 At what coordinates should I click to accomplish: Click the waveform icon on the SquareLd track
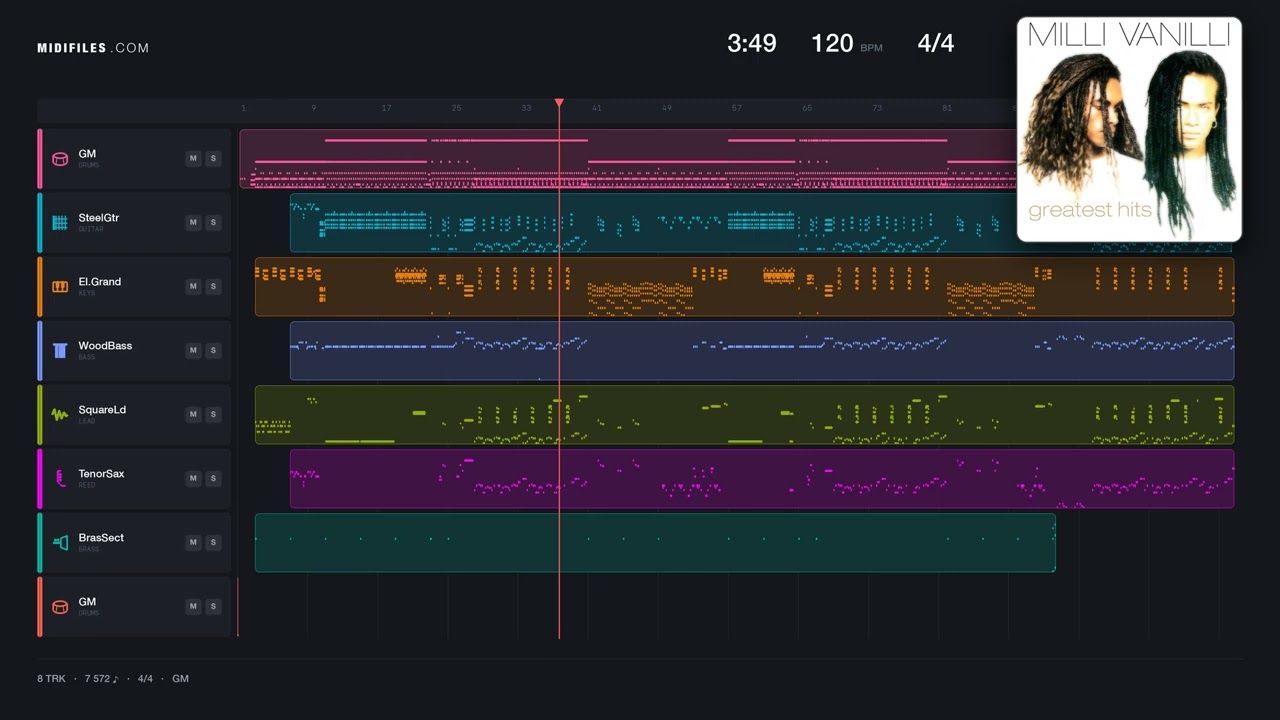coord(60,415)
